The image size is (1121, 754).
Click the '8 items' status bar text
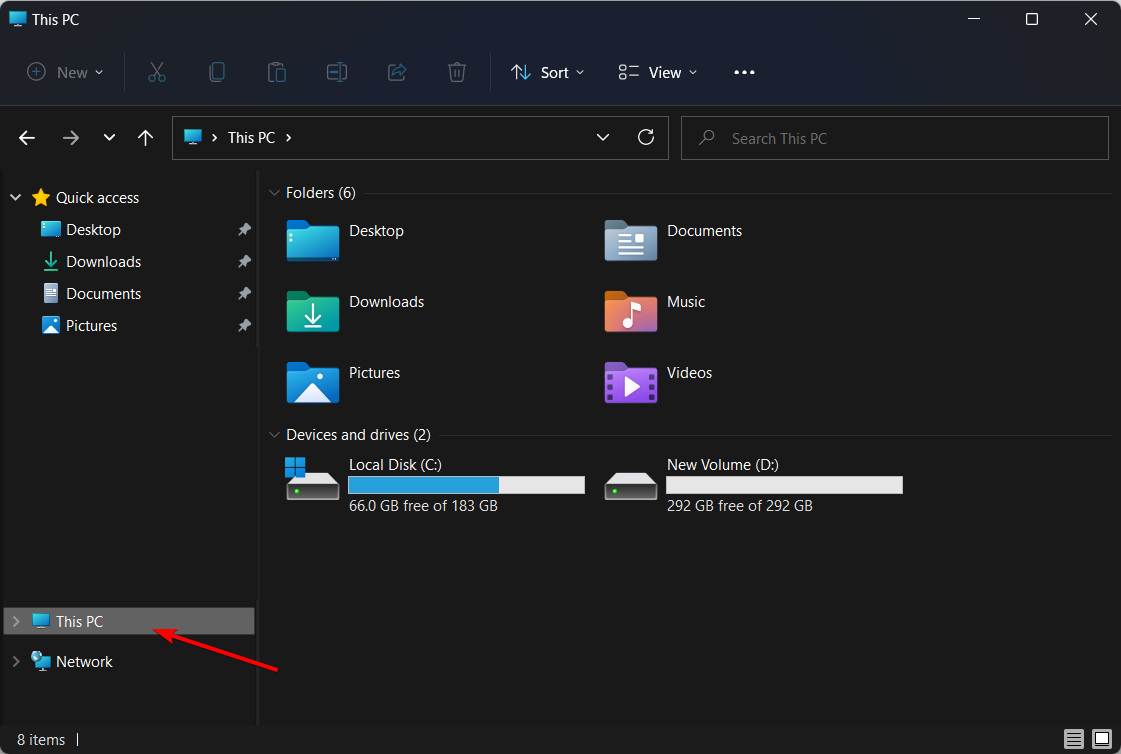click(41, 740)
